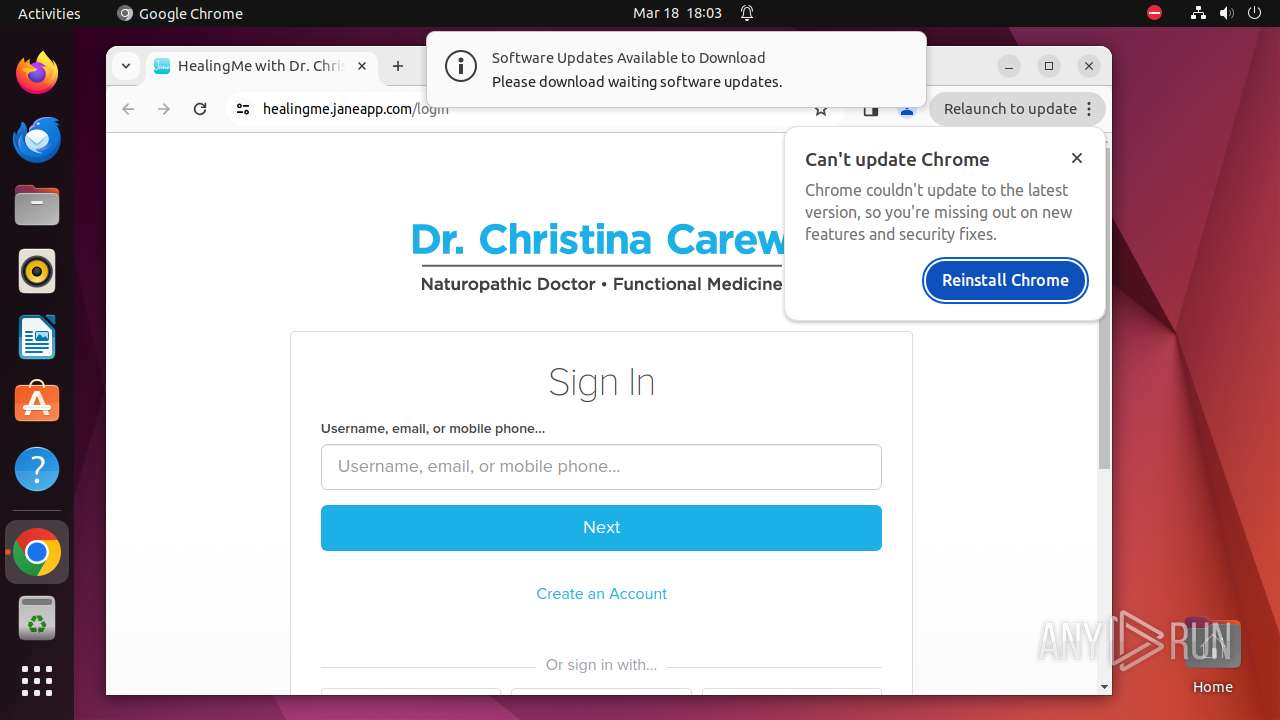Select the HealingMe with Dr. Chri tab
Image resolution: width=1280 pixels, height=720 pixels.
260,66
